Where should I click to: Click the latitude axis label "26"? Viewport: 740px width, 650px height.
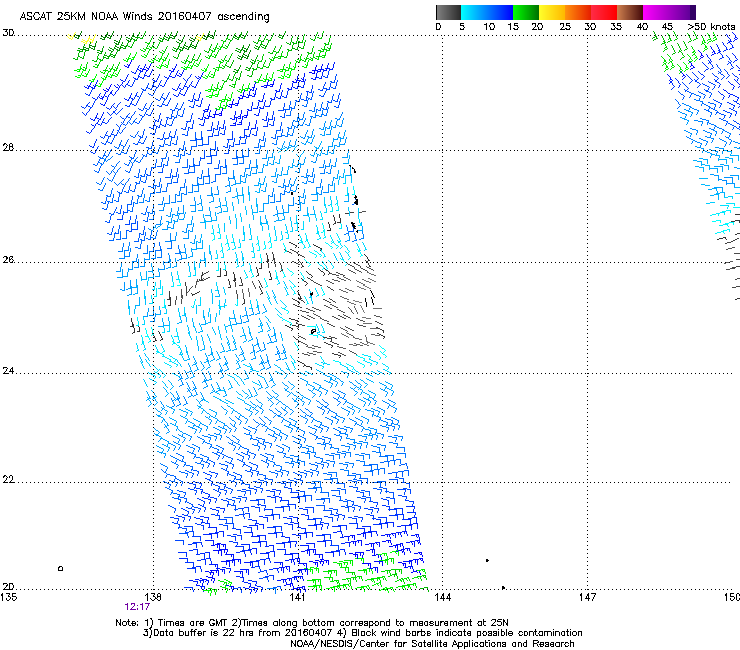(8, 260)
